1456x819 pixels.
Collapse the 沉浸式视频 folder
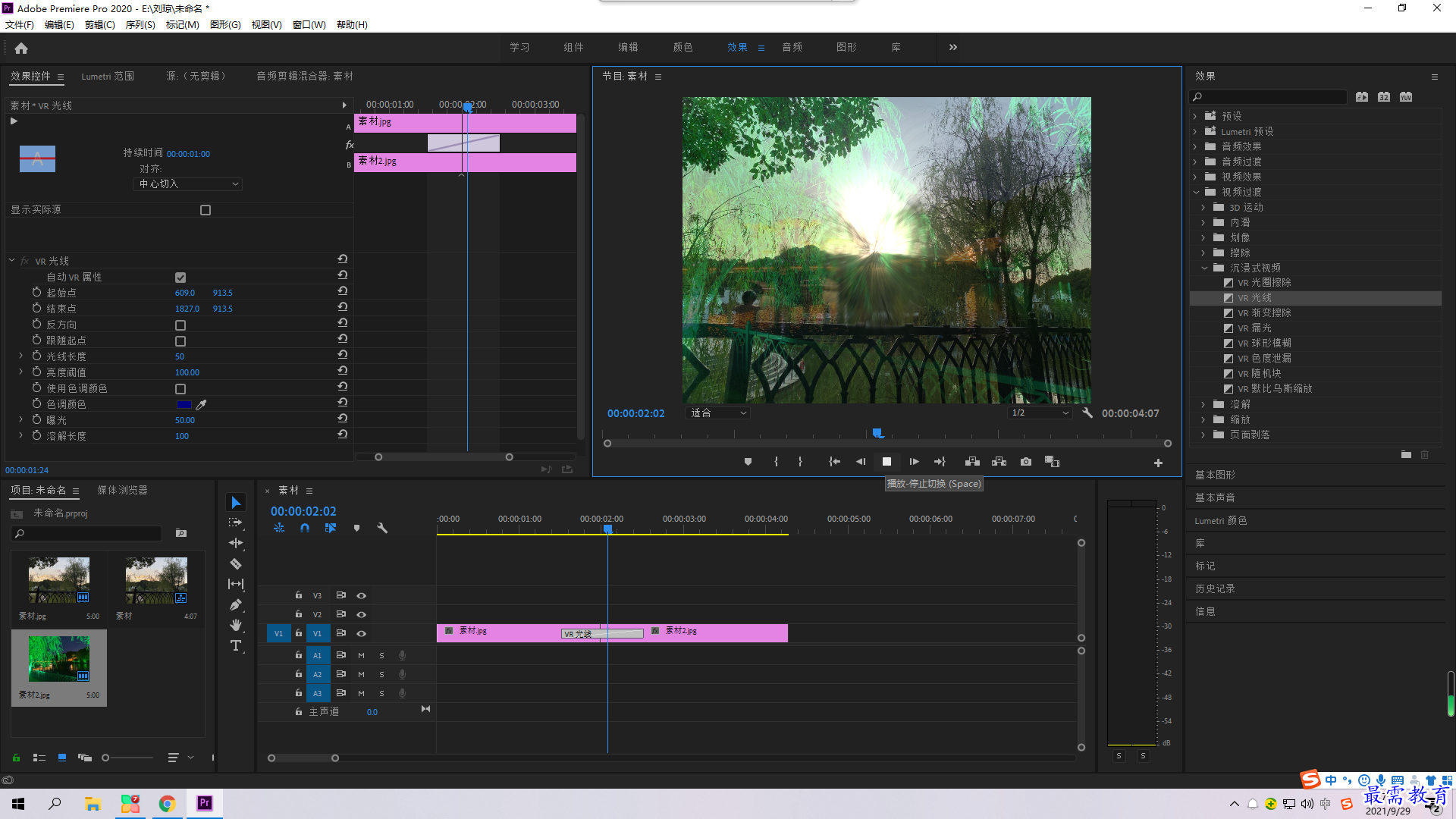click(x=1204, y=268)
